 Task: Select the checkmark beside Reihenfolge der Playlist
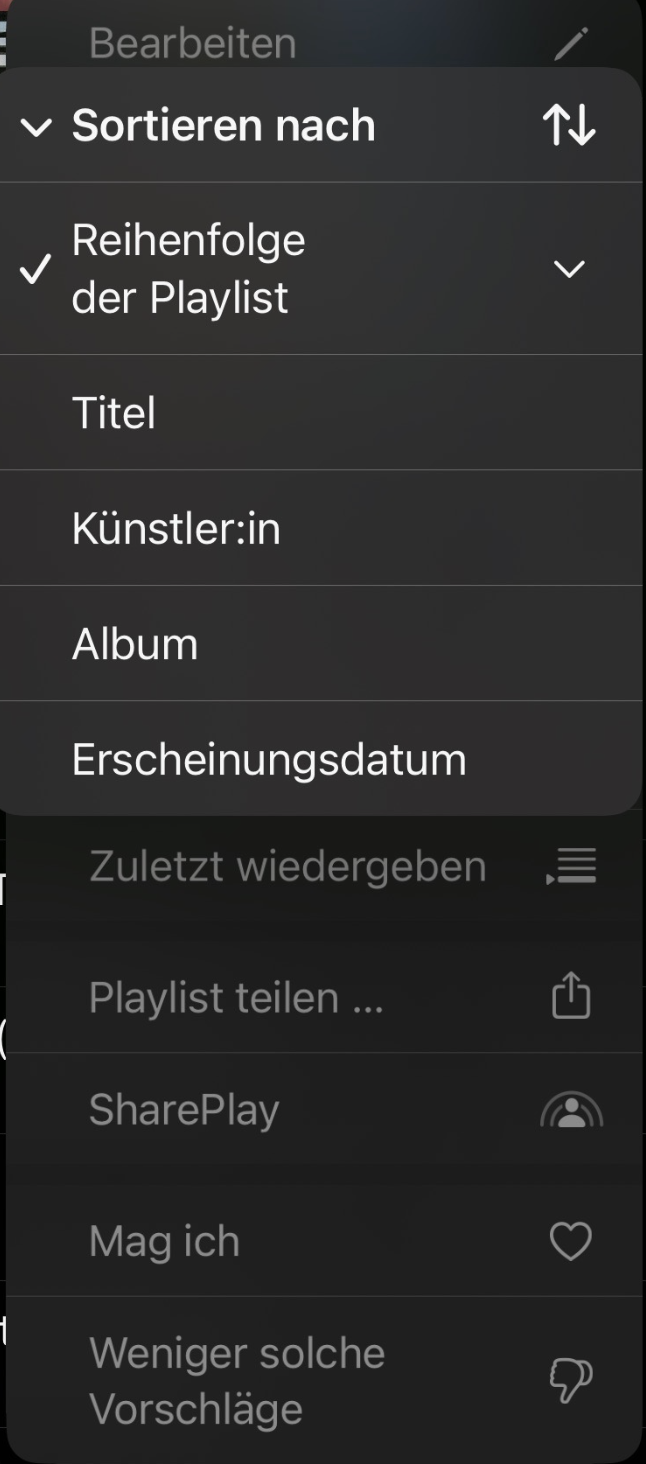(x=36, y=269)
